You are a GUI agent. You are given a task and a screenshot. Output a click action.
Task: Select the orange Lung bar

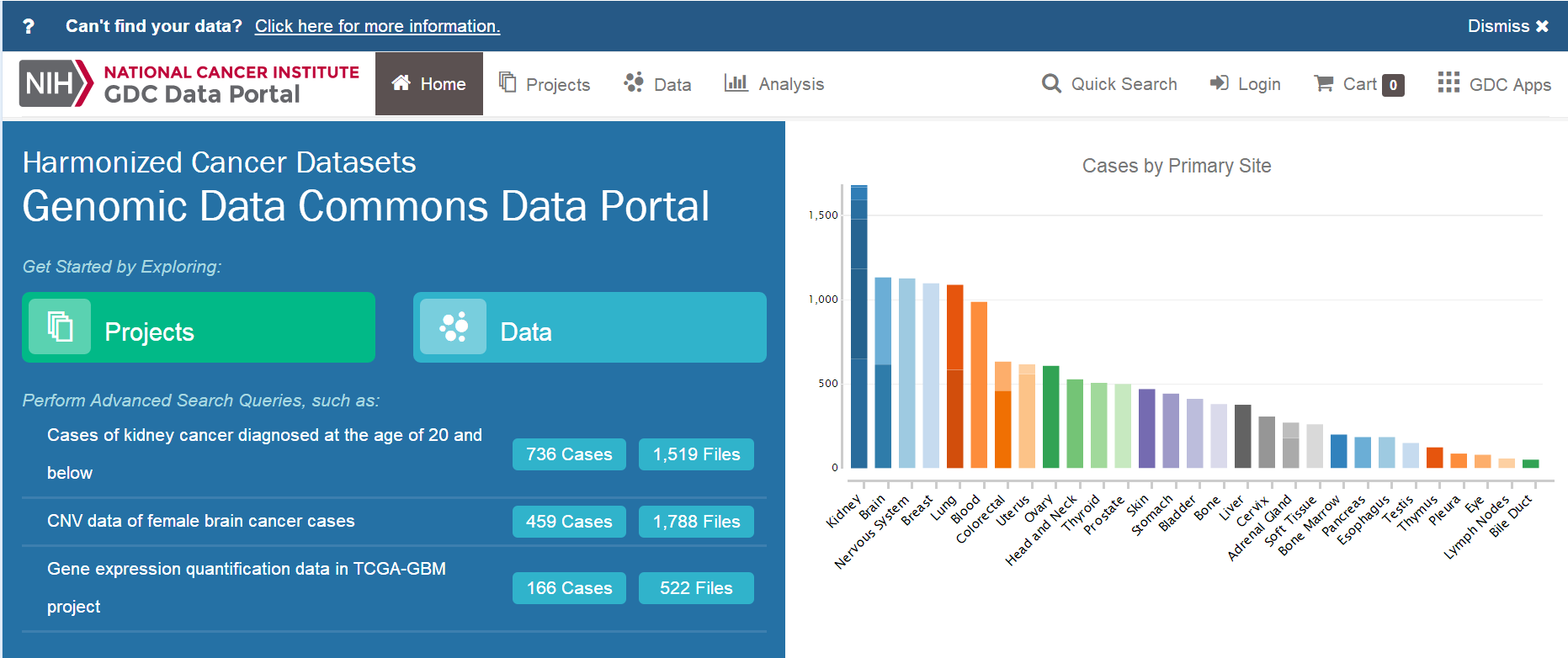click(x=954, y=376)
